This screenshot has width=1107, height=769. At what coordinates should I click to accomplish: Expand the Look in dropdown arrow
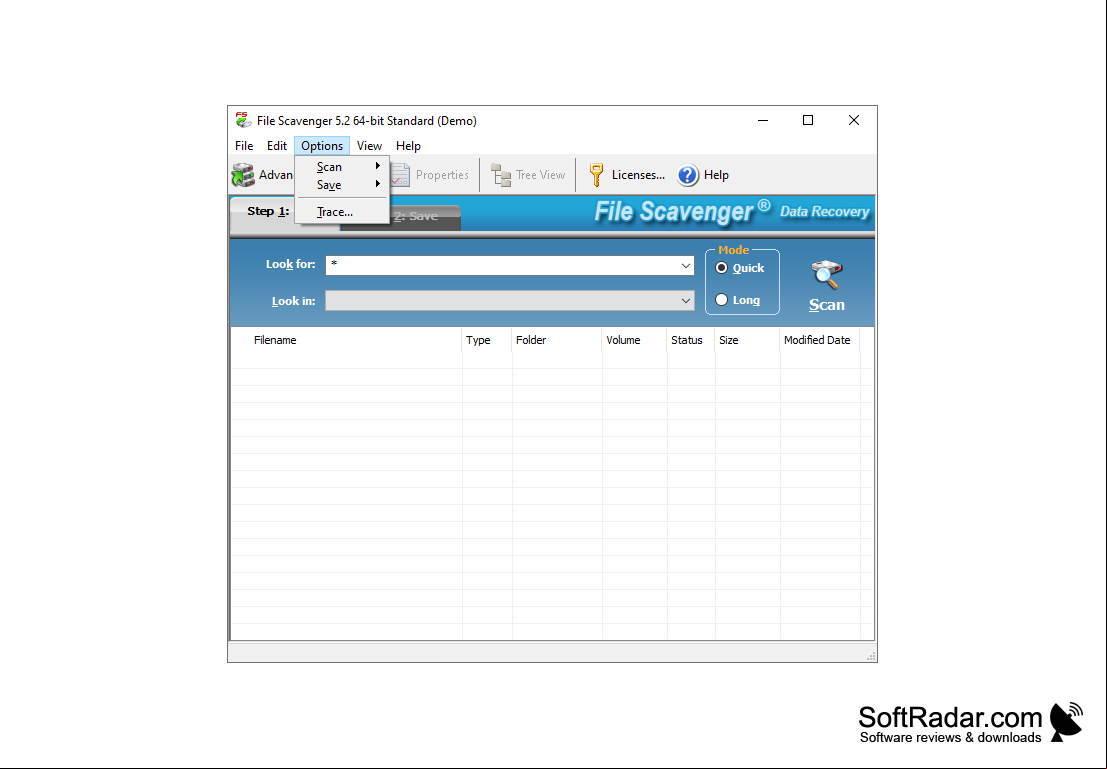(x=686, y=301)
